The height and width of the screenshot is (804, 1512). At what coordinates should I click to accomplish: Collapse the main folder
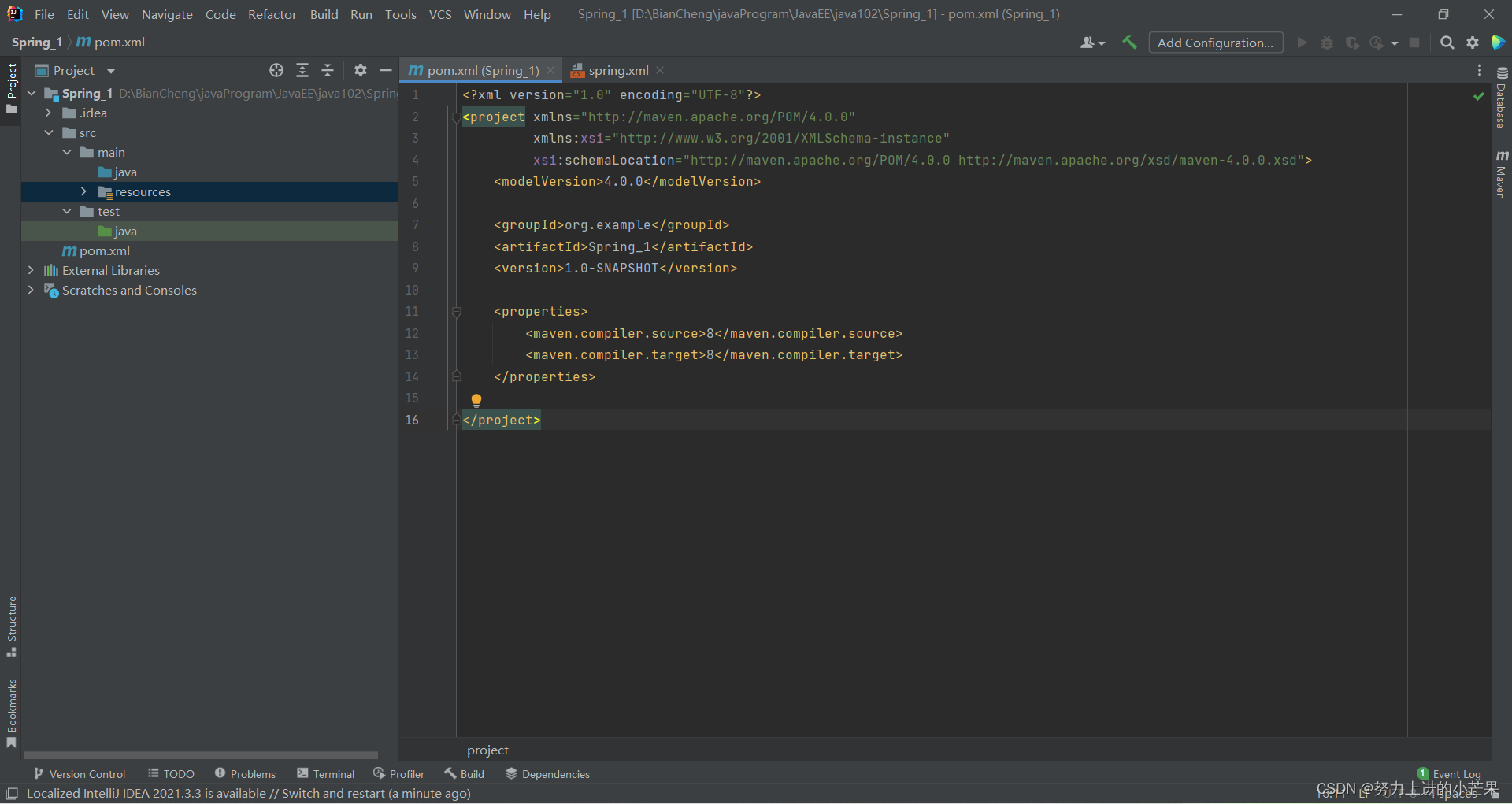67,152
